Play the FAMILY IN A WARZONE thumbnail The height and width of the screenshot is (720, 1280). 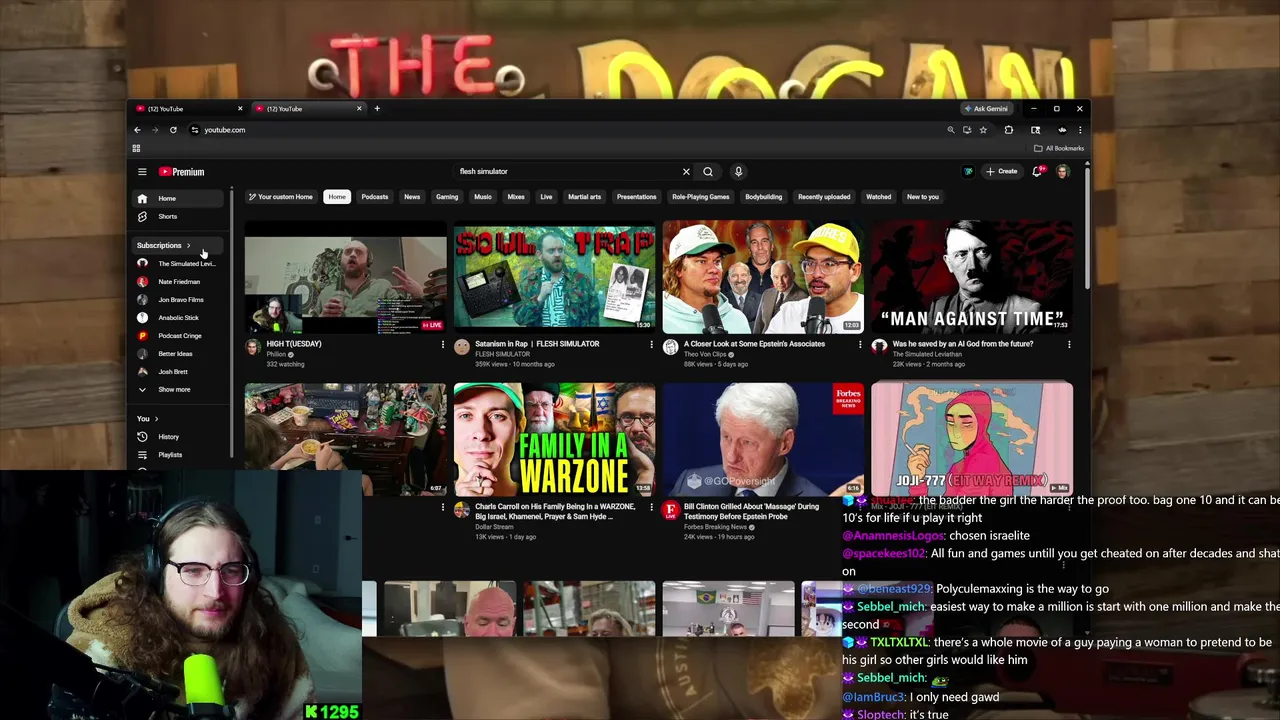point(555,439)
